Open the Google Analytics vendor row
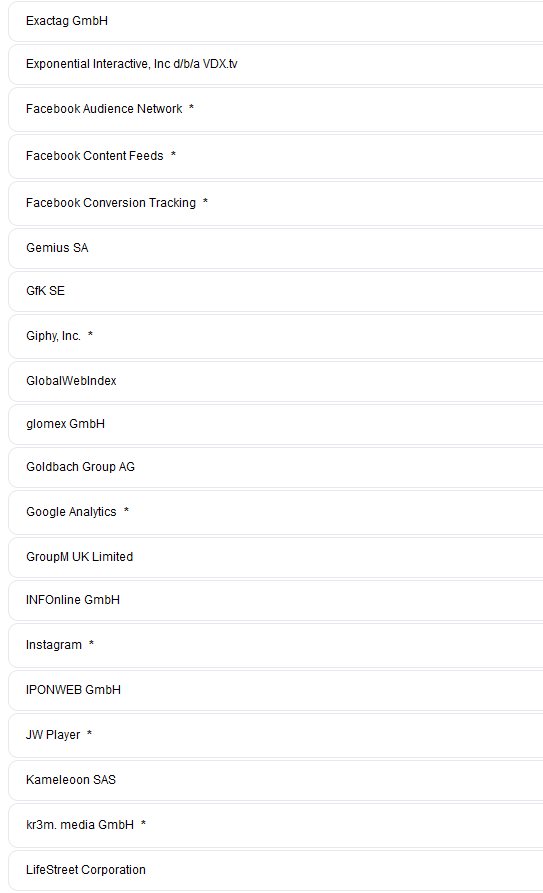Image resolution: width=543 pixels, height=893 pixels. [x=276, y=512]
